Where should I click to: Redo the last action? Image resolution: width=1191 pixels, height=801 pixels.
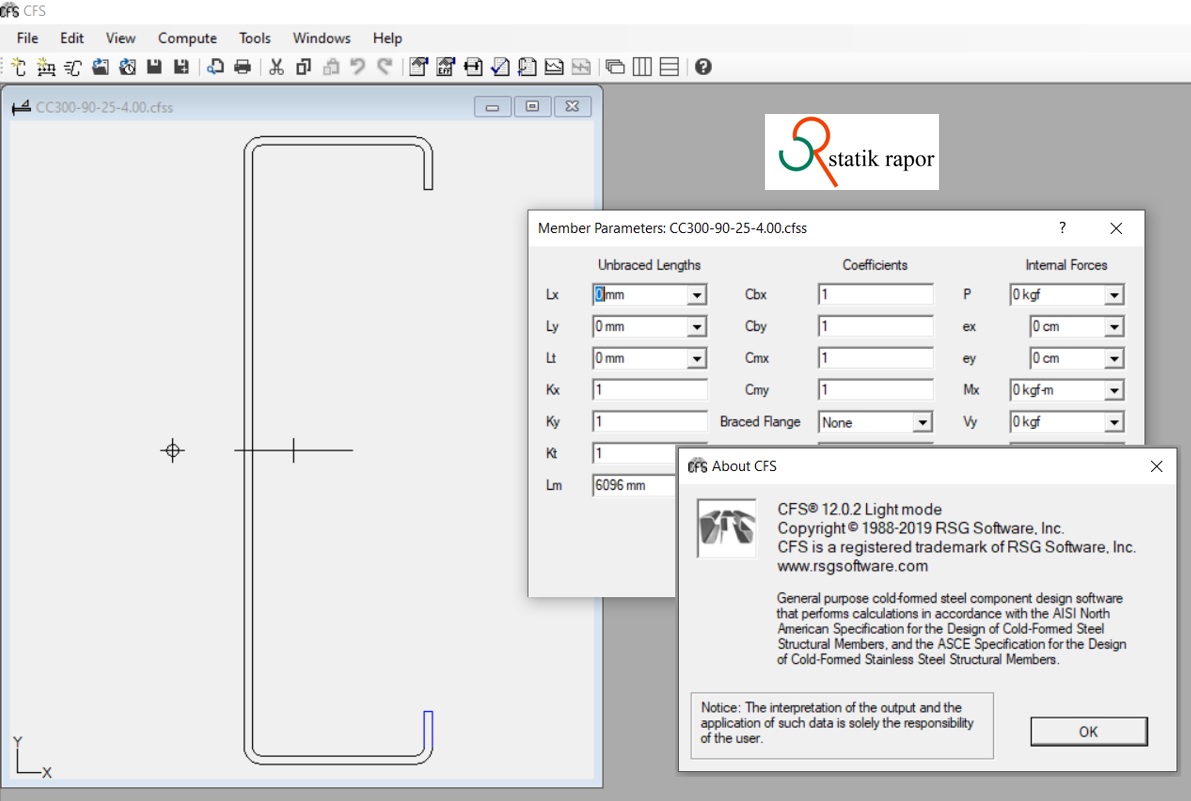[x=385, y=67]
